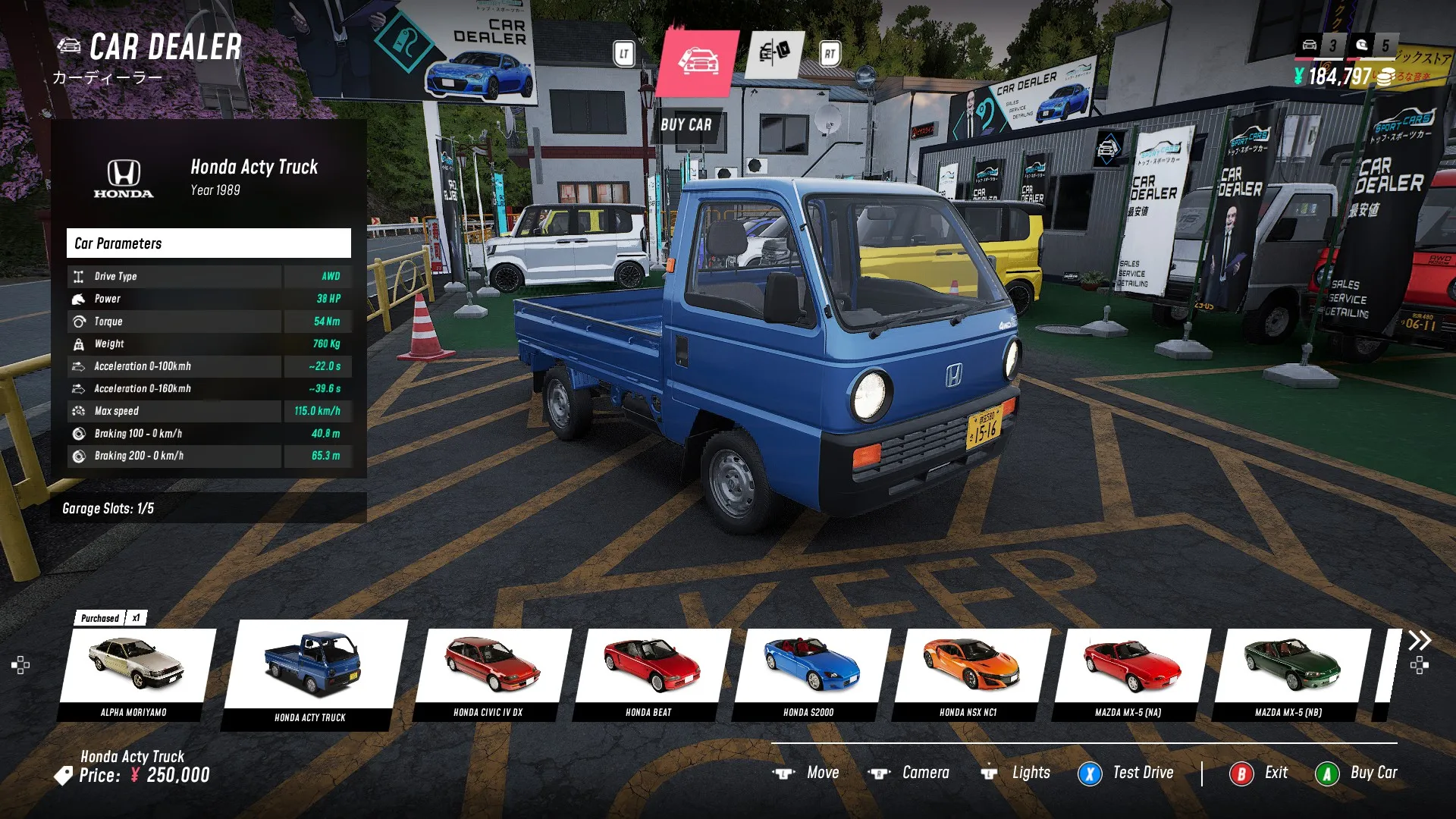1456x819 pixels.
Task: Click the LT shoulder button icon
Action: pos(623,54)
